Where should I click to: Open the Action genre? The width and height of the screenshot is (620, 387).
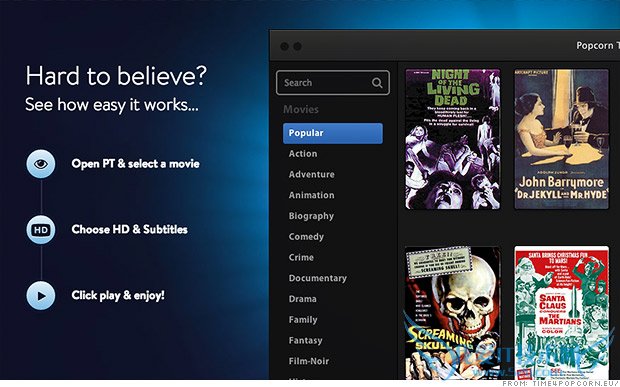(x=303, y=154)
